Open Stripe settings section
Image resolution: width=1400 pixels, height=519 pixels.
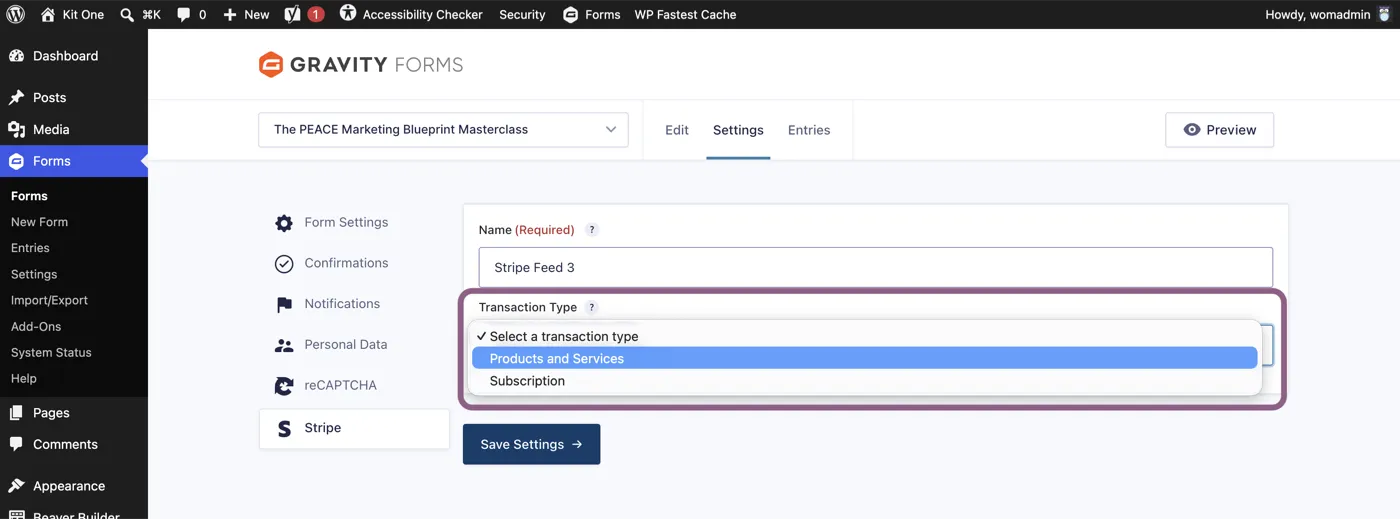(x=354, y=428)
